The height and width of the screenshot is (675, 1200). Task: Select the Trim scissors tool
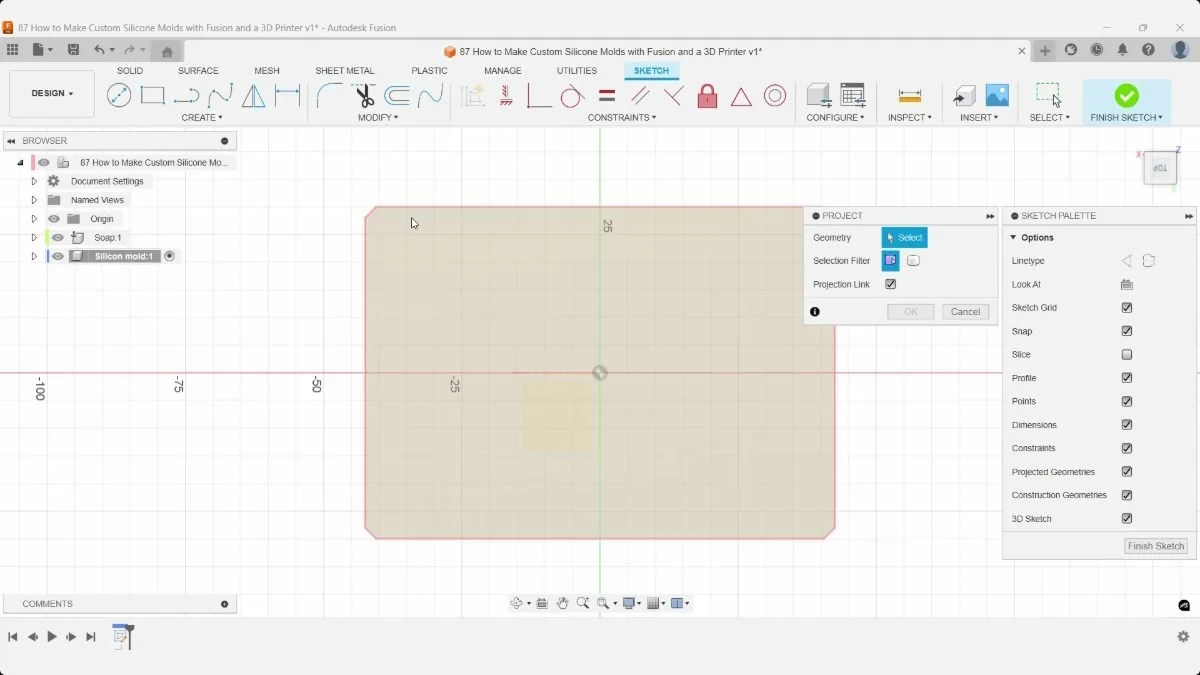click(x=364, y=95)
